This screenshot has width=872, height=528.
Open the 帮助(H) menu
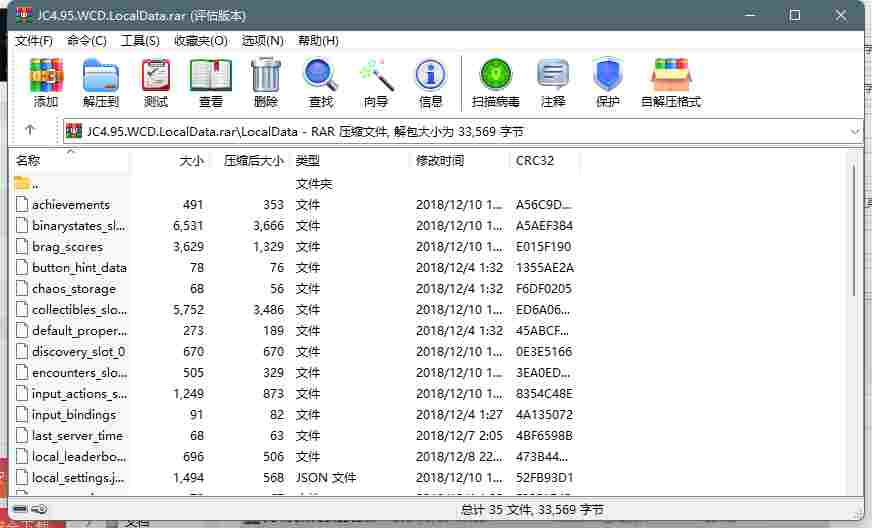point(318,41)
